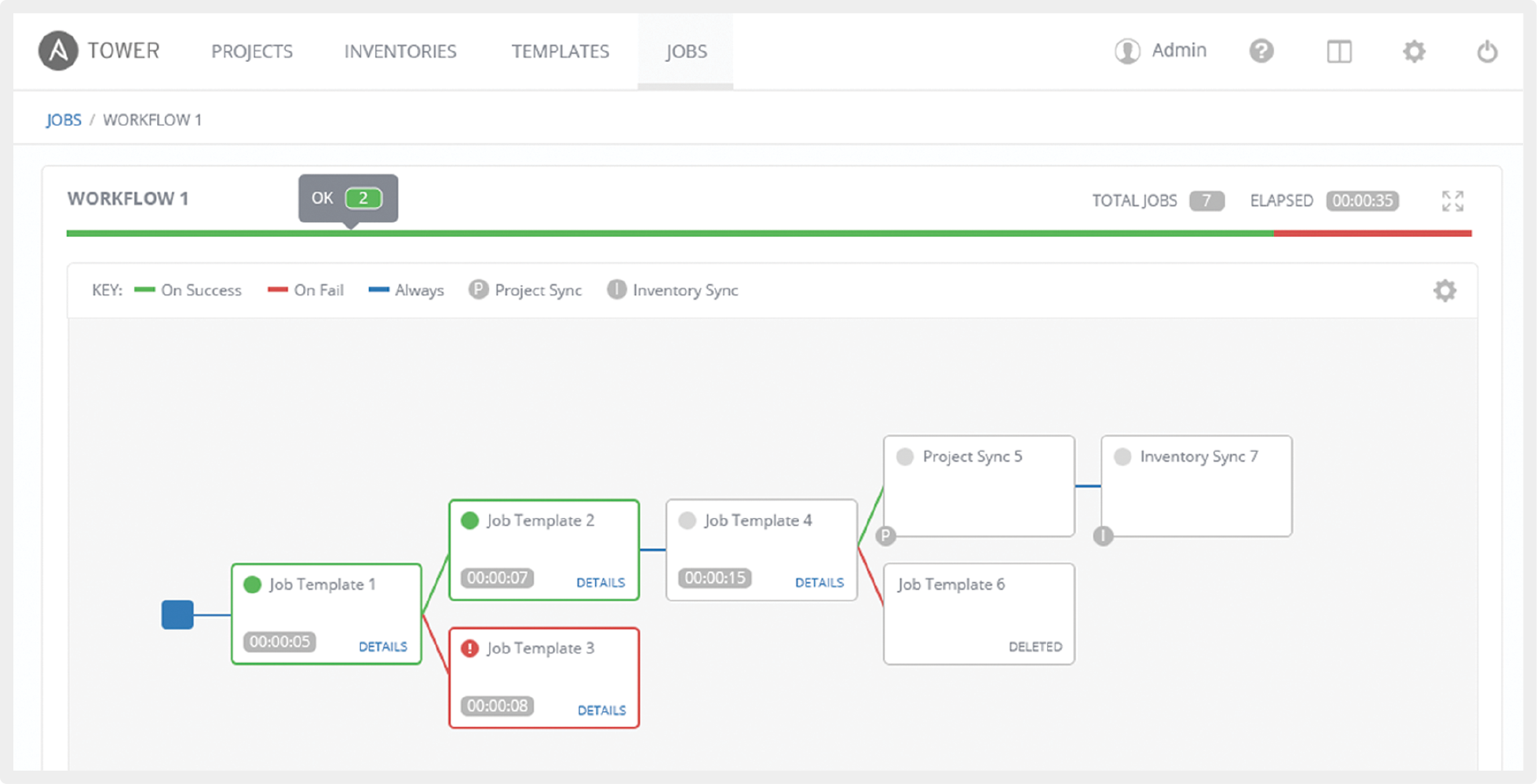This screenshot has height=784, width=1537.
Task: Open Tower settings via the gear icon
Action: tap(1414, 50)
